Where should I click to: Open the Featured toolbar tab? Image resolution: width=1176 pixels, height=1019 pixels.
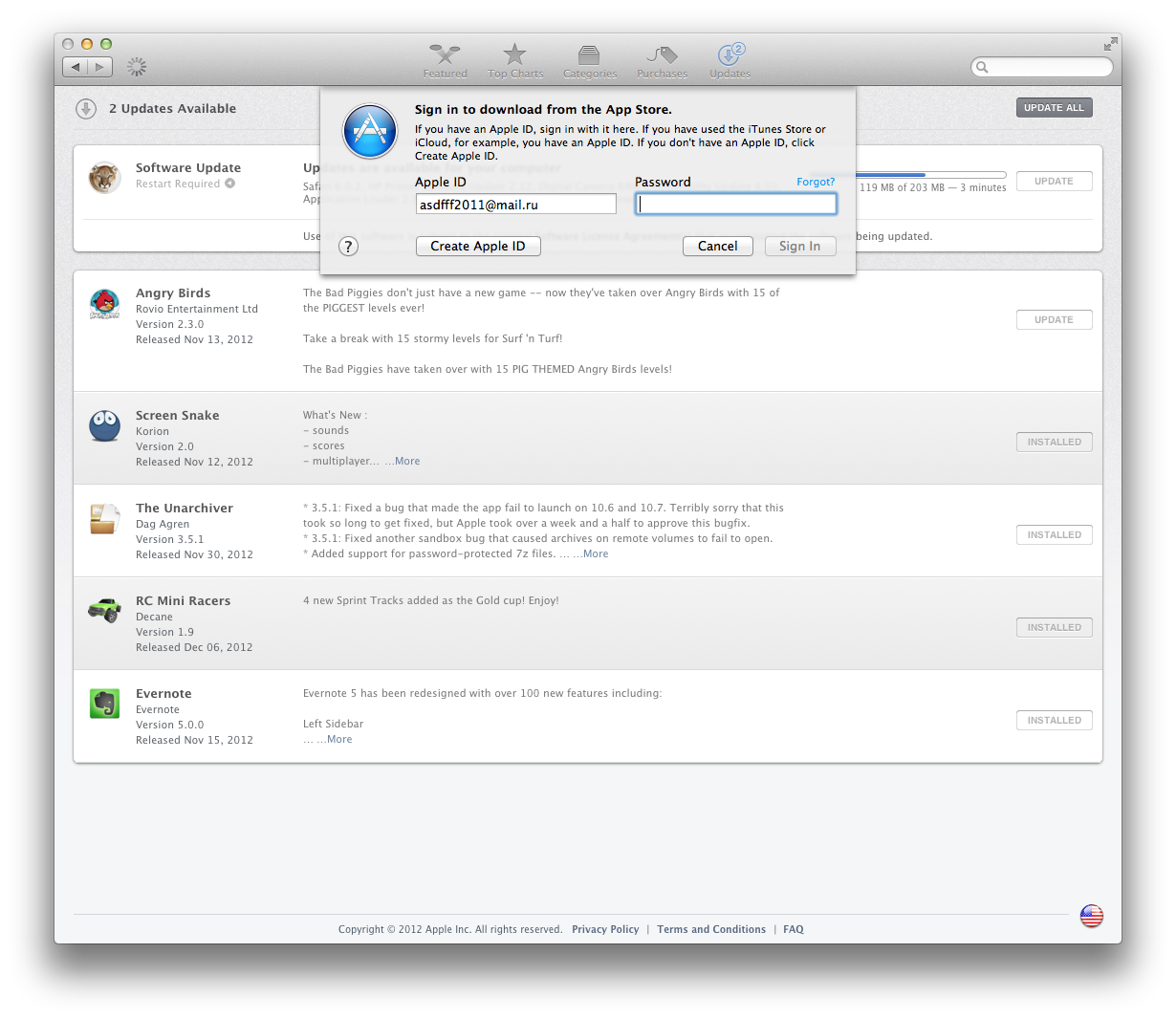coord(446,60)
